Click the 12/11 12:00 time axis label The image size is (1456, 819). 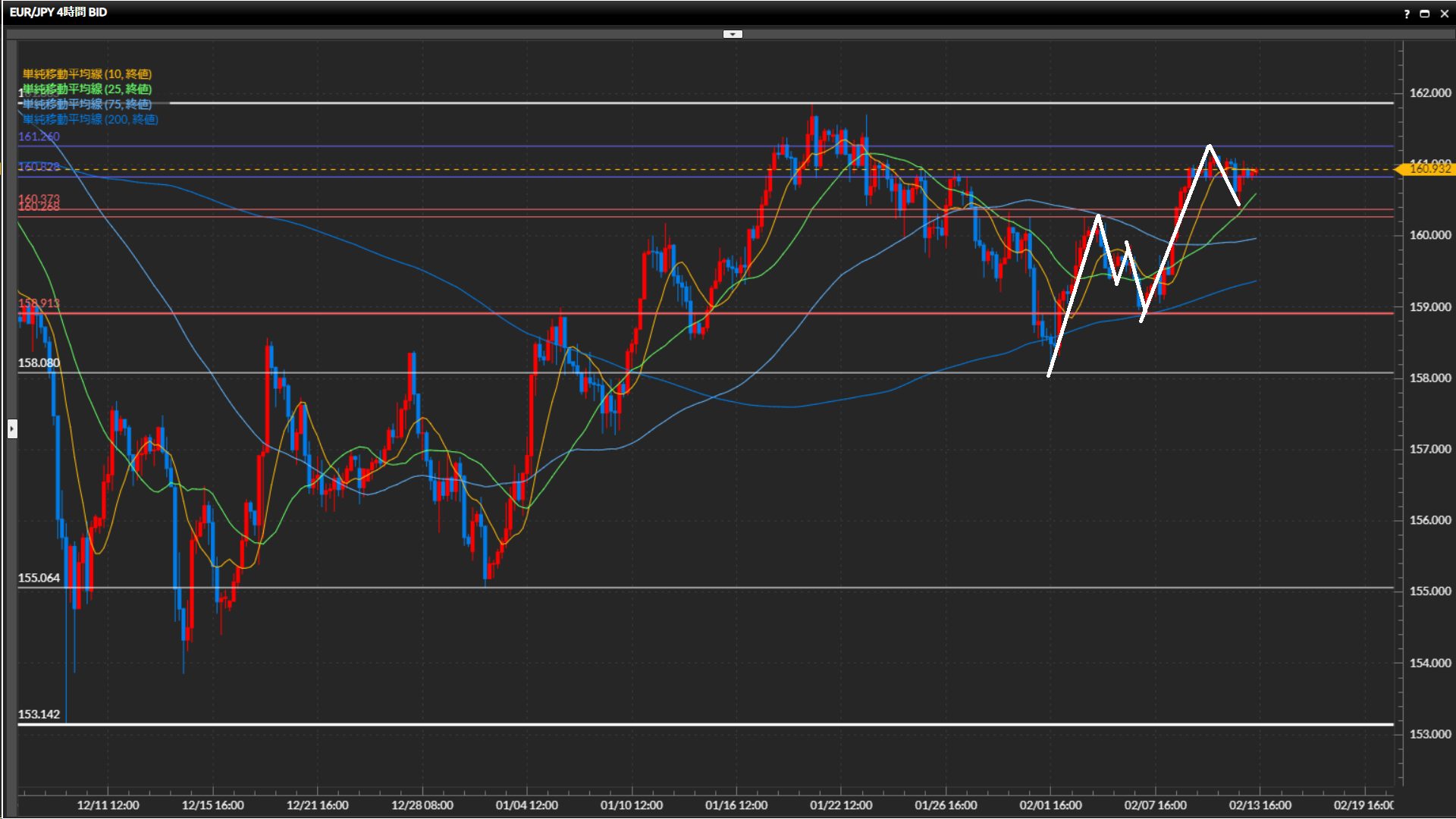click(108, 805)
